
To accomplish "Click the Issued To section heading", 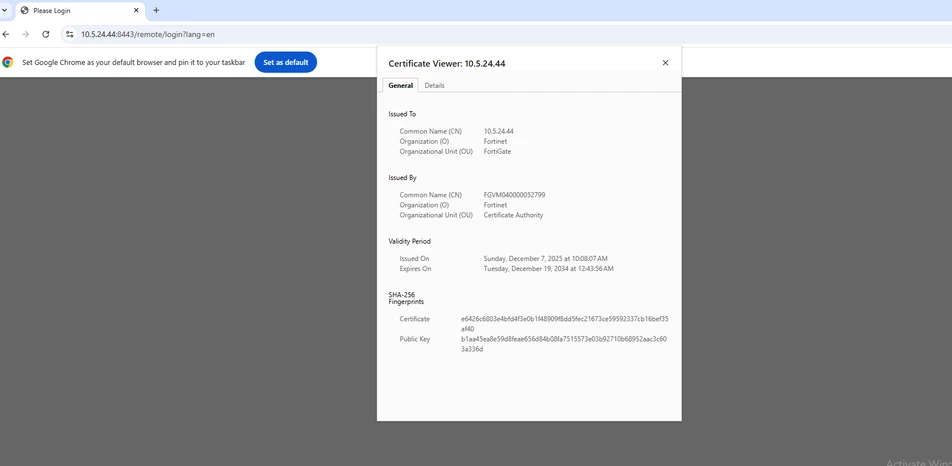I will pyautogui.click(x=402, y=114).
